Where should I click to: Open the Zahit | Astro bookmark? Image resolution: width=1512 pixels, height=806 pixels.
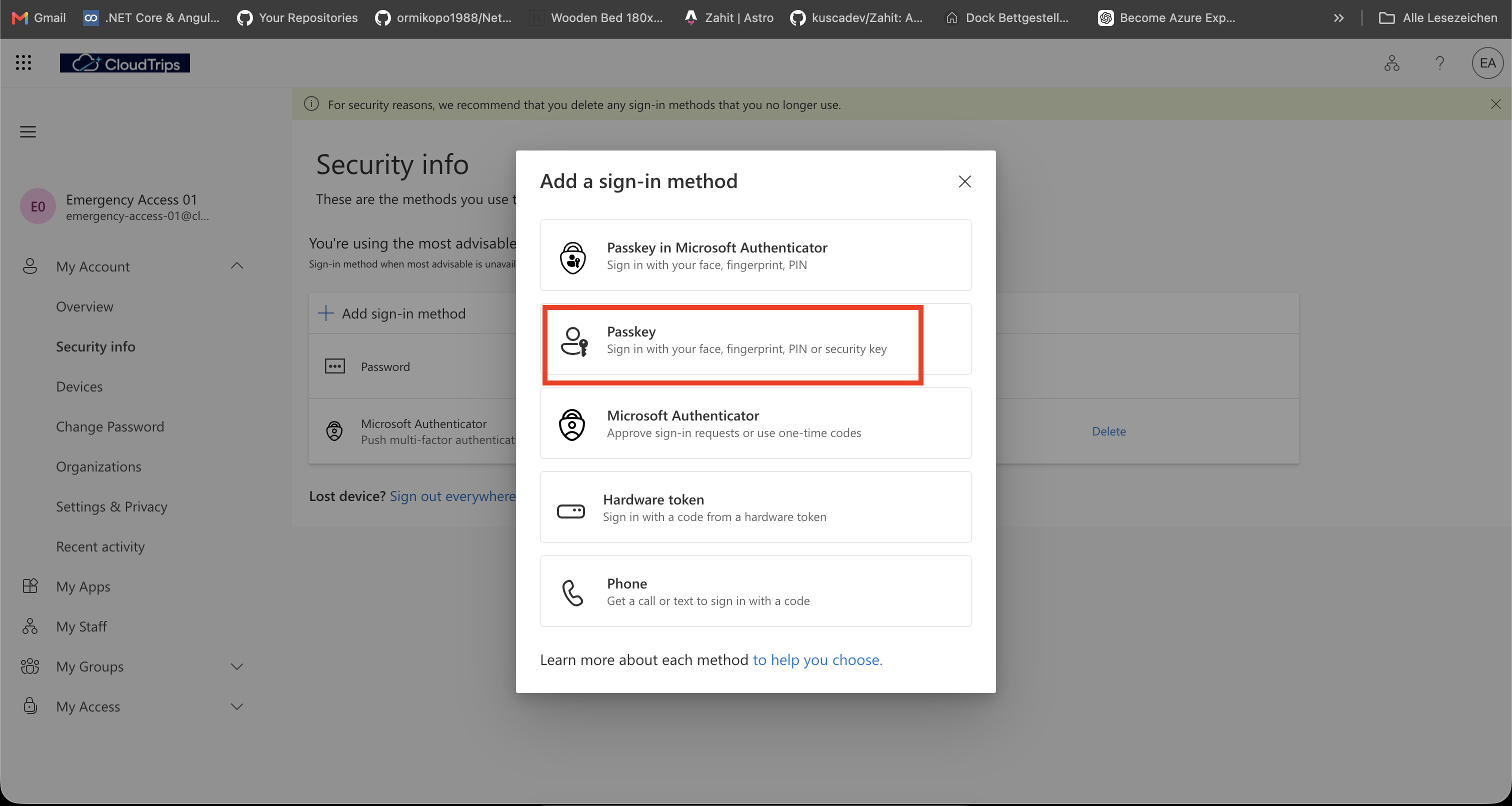pos(729,17)
